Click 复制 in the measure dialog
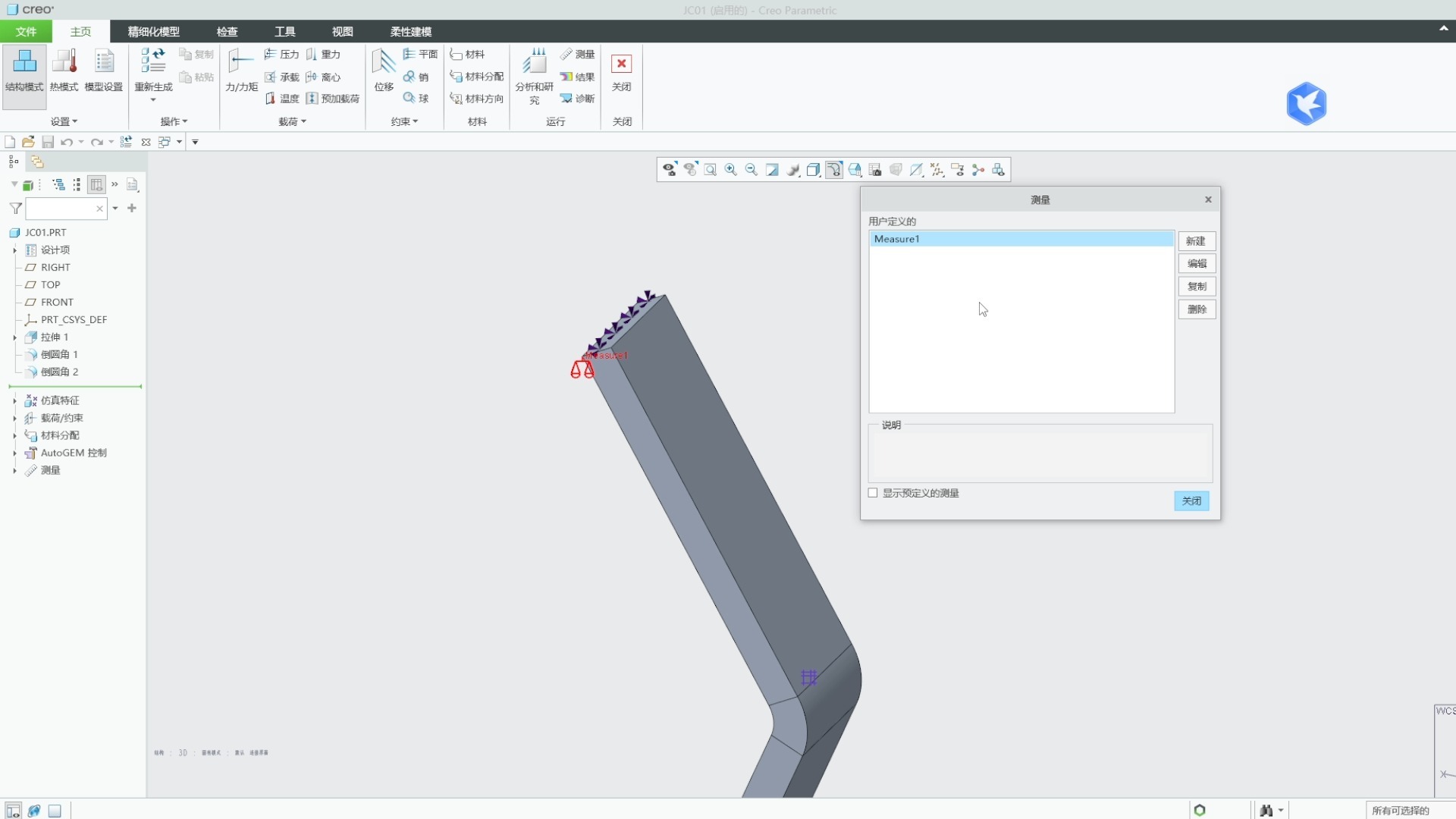 point(1197,287)
